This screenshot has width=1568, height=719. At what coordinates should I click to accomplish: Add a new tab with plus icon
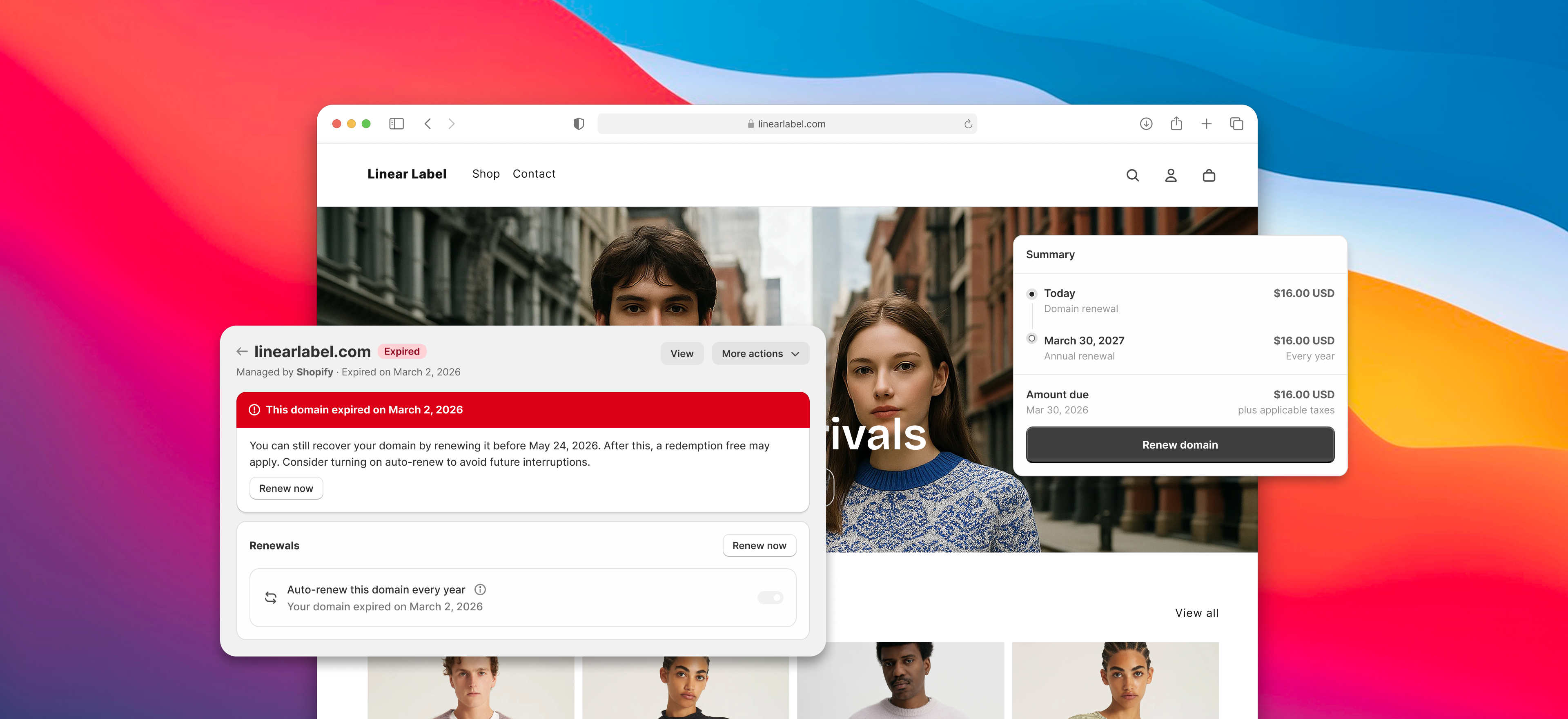(x=1207, y=124)
